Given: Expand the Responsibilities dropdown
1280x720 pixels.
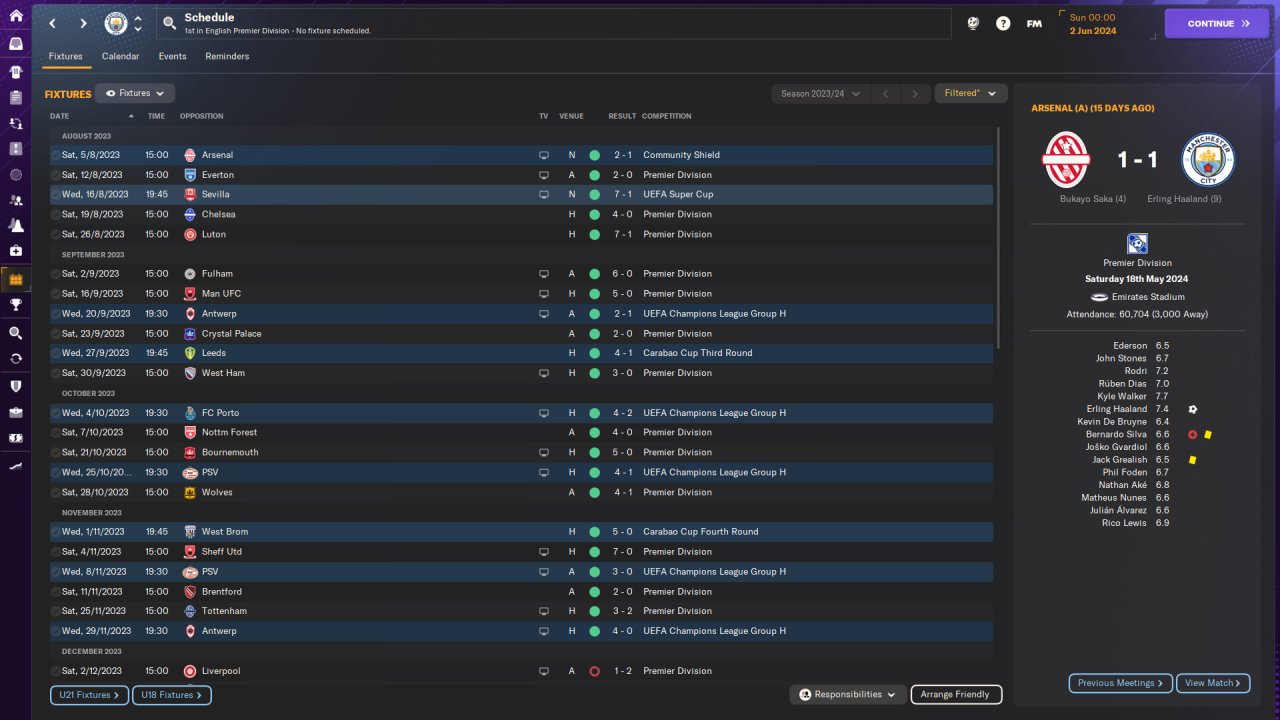Looking at the screenshot, I should coord(848,694).
